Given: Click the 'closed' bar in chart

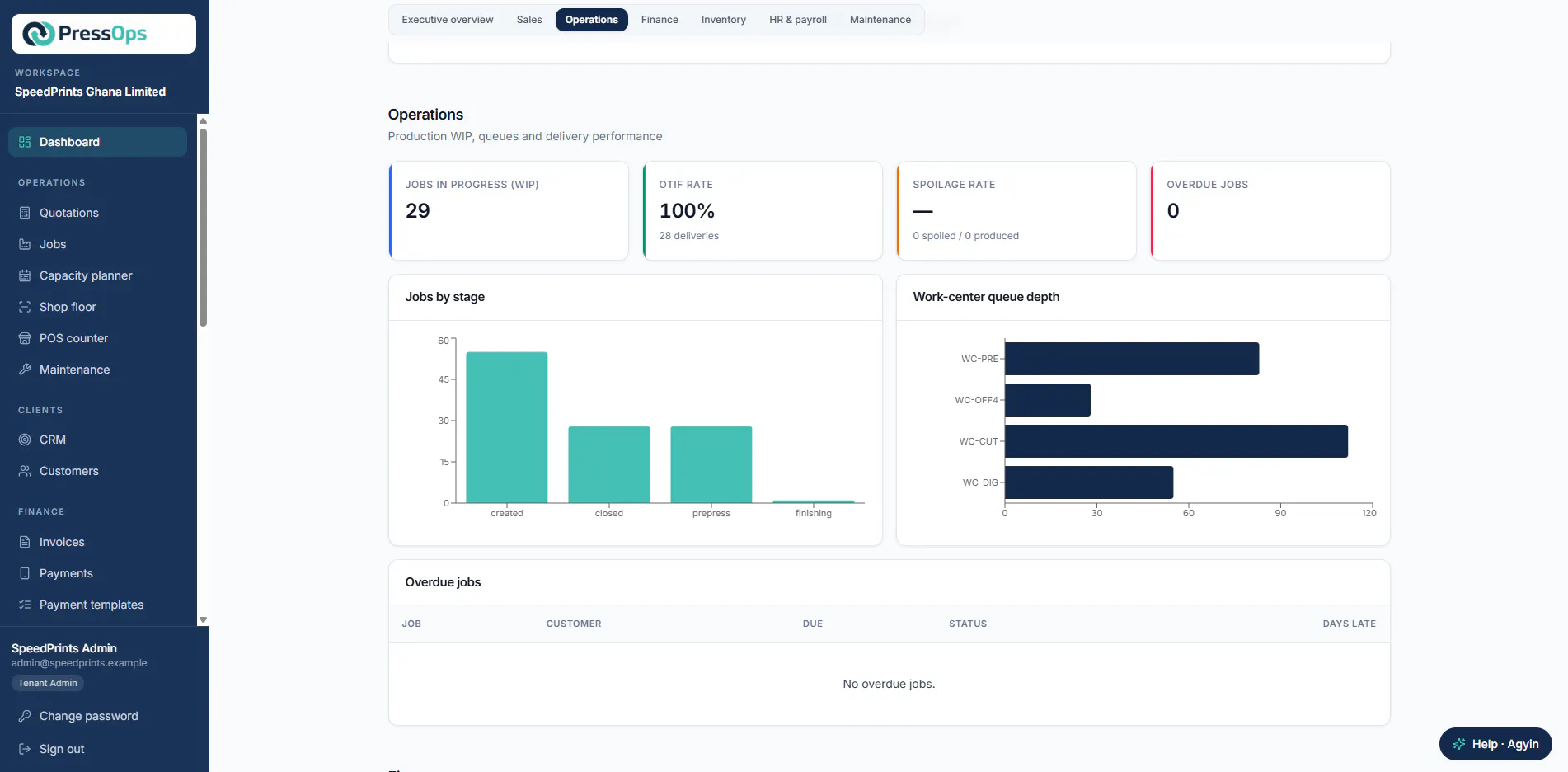Looking at the screenshot, I should click(x=609, y=464).
